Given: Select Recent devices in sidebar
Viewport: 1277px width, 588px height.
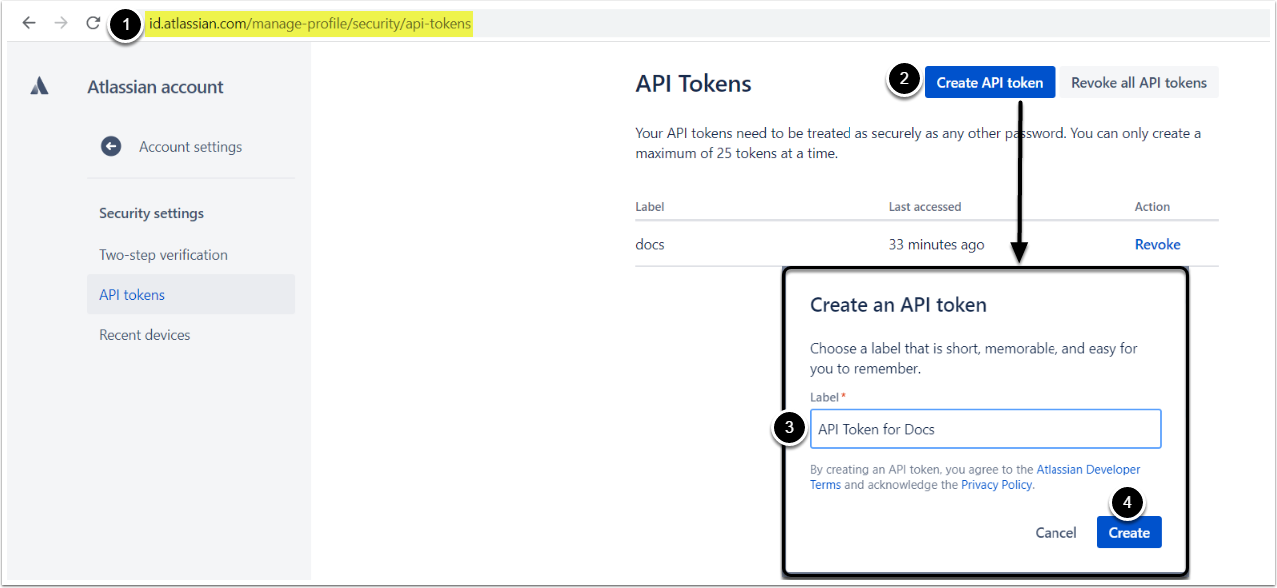Looking at the screenshot, I should [191, 335].
